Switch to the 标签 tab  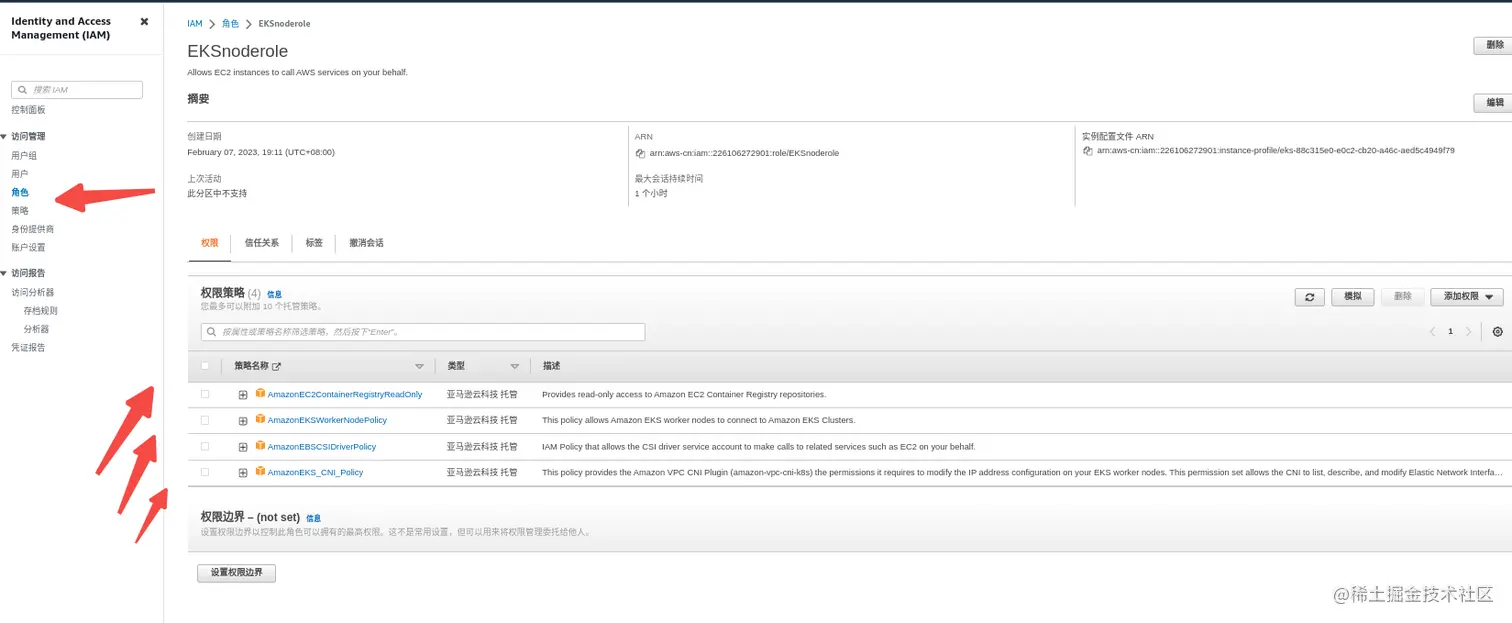point(314,243)
